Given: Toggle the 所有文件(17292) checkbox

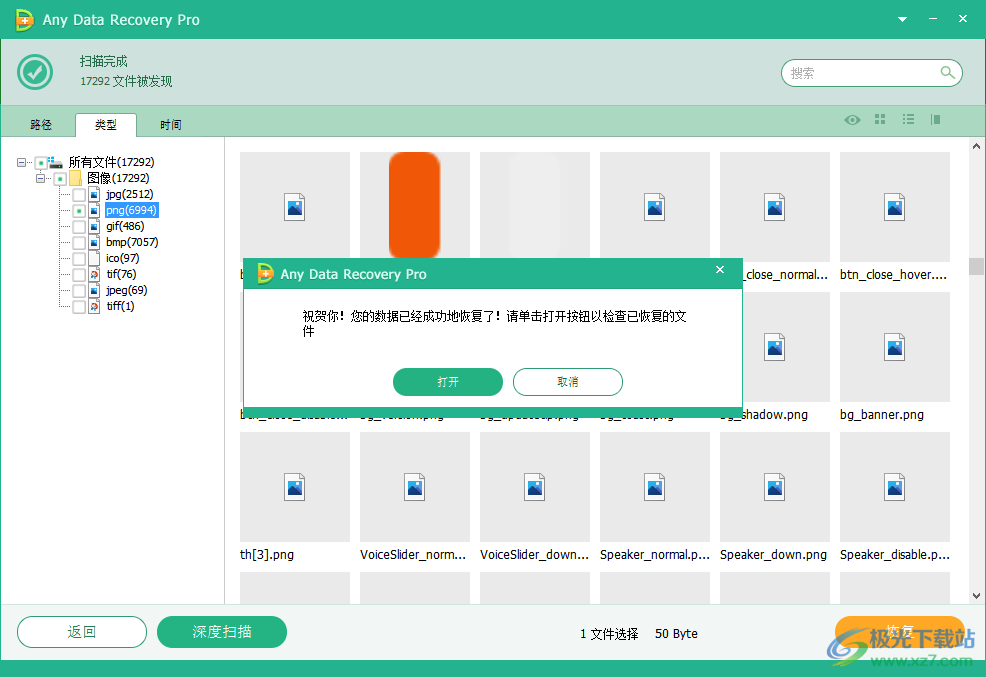Looking at the screenshot, I should 41,163.
